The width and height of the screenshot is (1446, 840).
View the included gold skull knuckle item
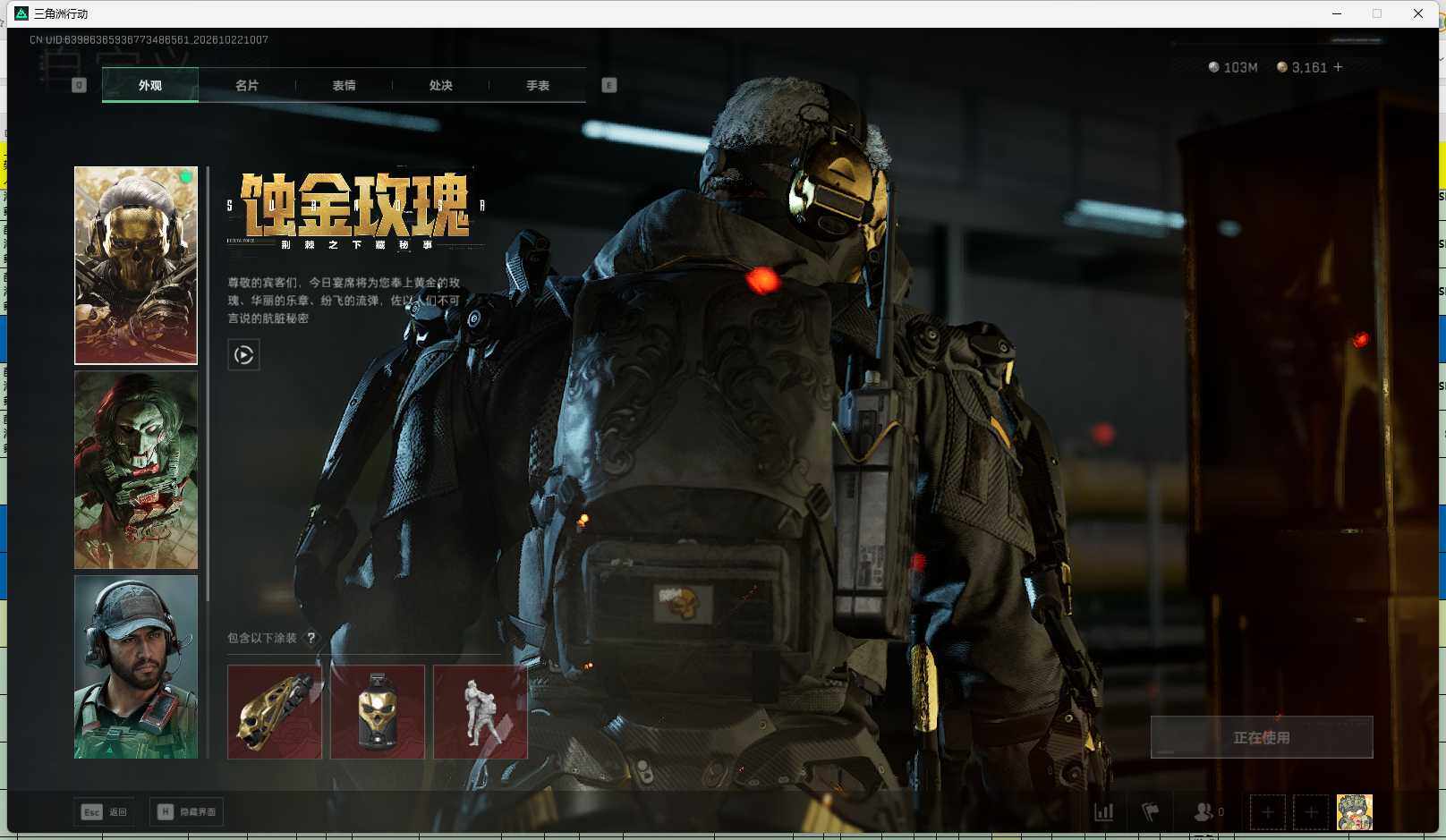275,712
